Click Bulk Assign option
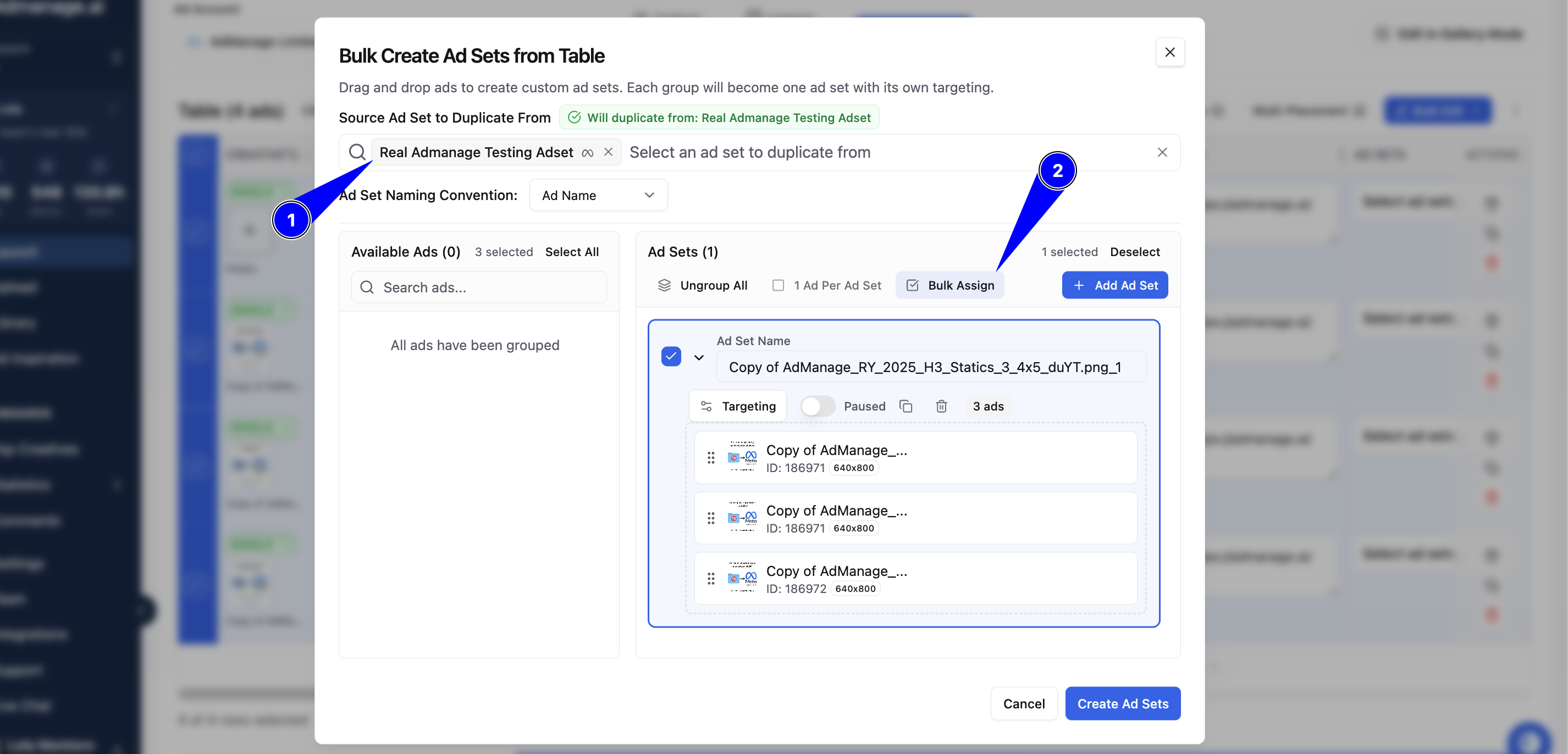The image size is (1568, 754). pyautogui.click(x=949, y=285)
